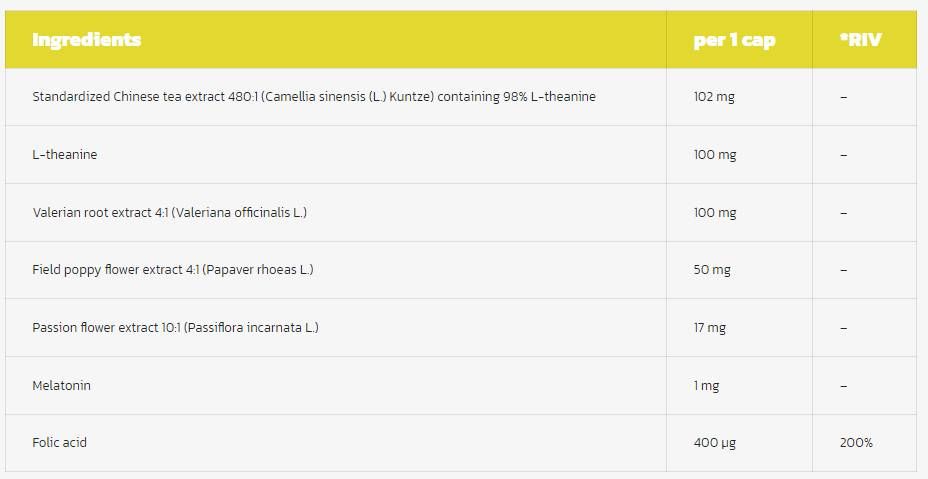Select the Melatonin ingredient name

click(x=62, y=385)
